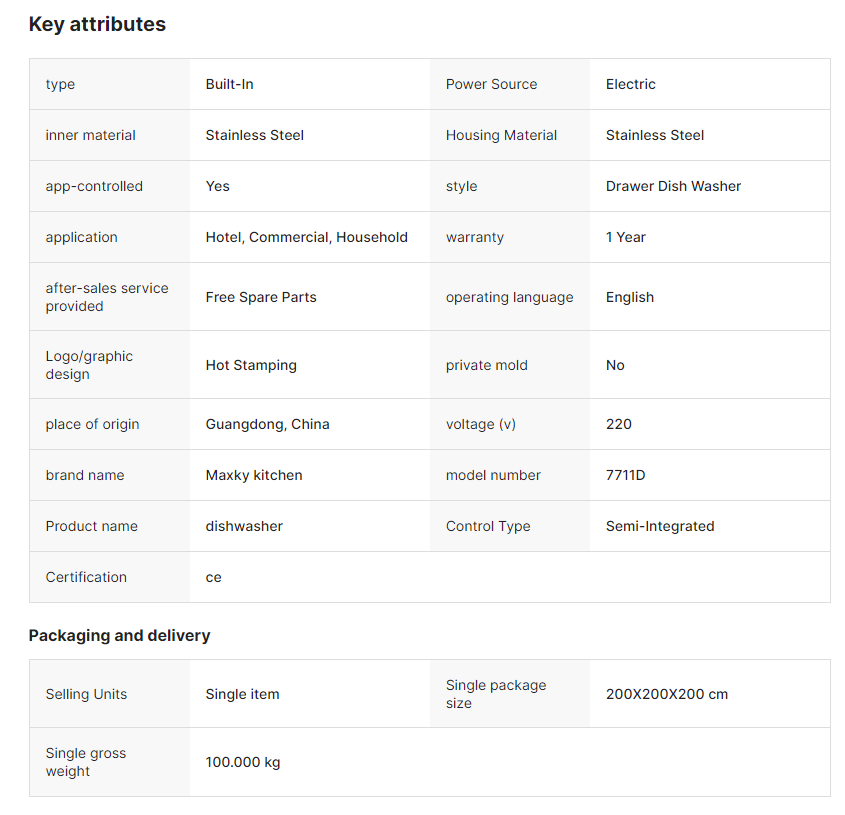Click the Packaging and delivery heading

[x=119, y=635]
